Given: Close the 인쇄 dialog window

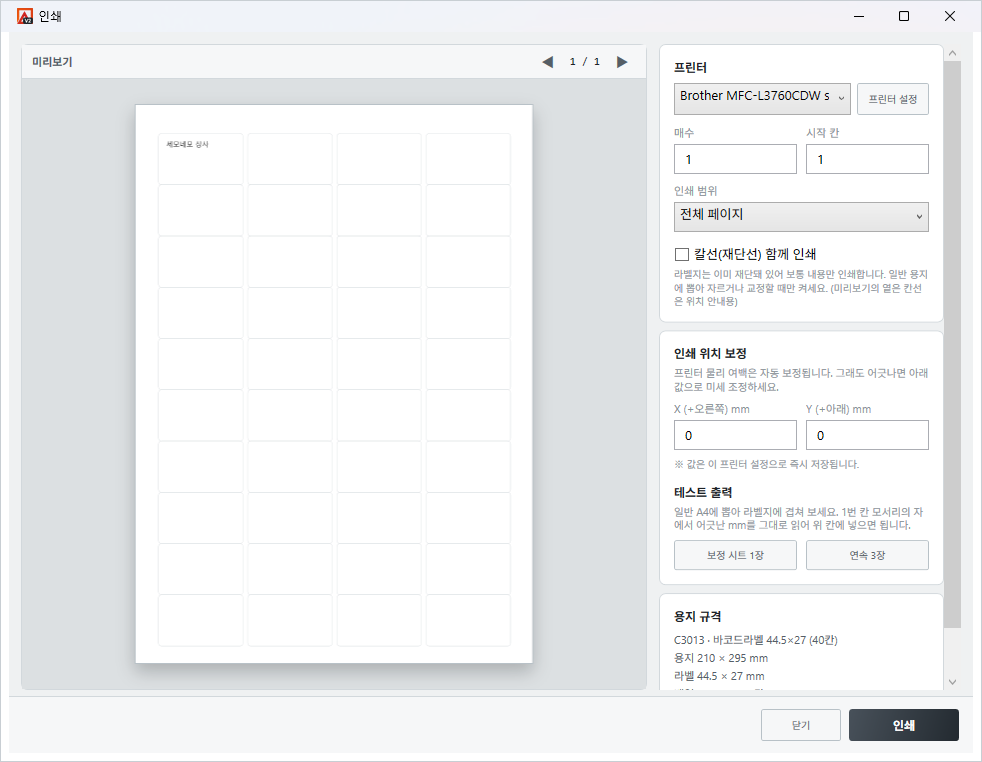Looking at the screenshot, I should coord(949,16).
